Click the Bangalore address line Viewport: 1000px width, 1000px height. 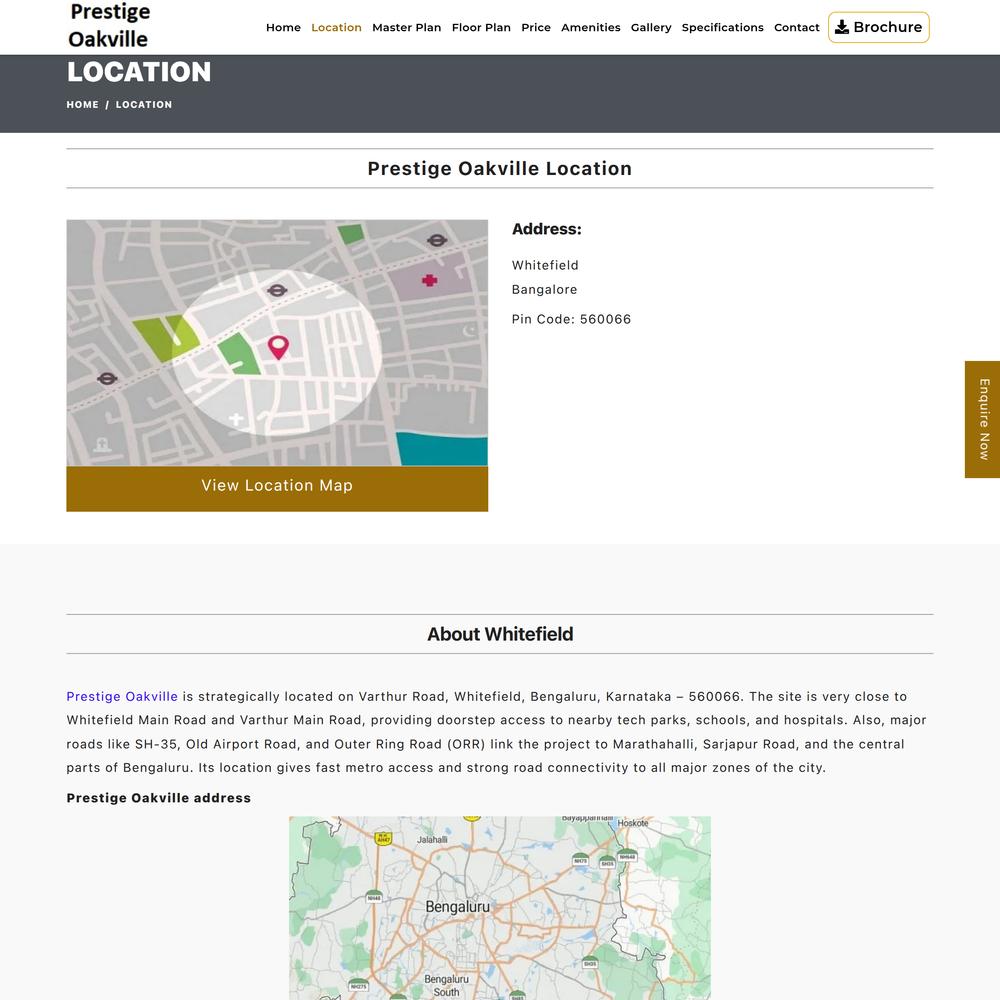544,290
